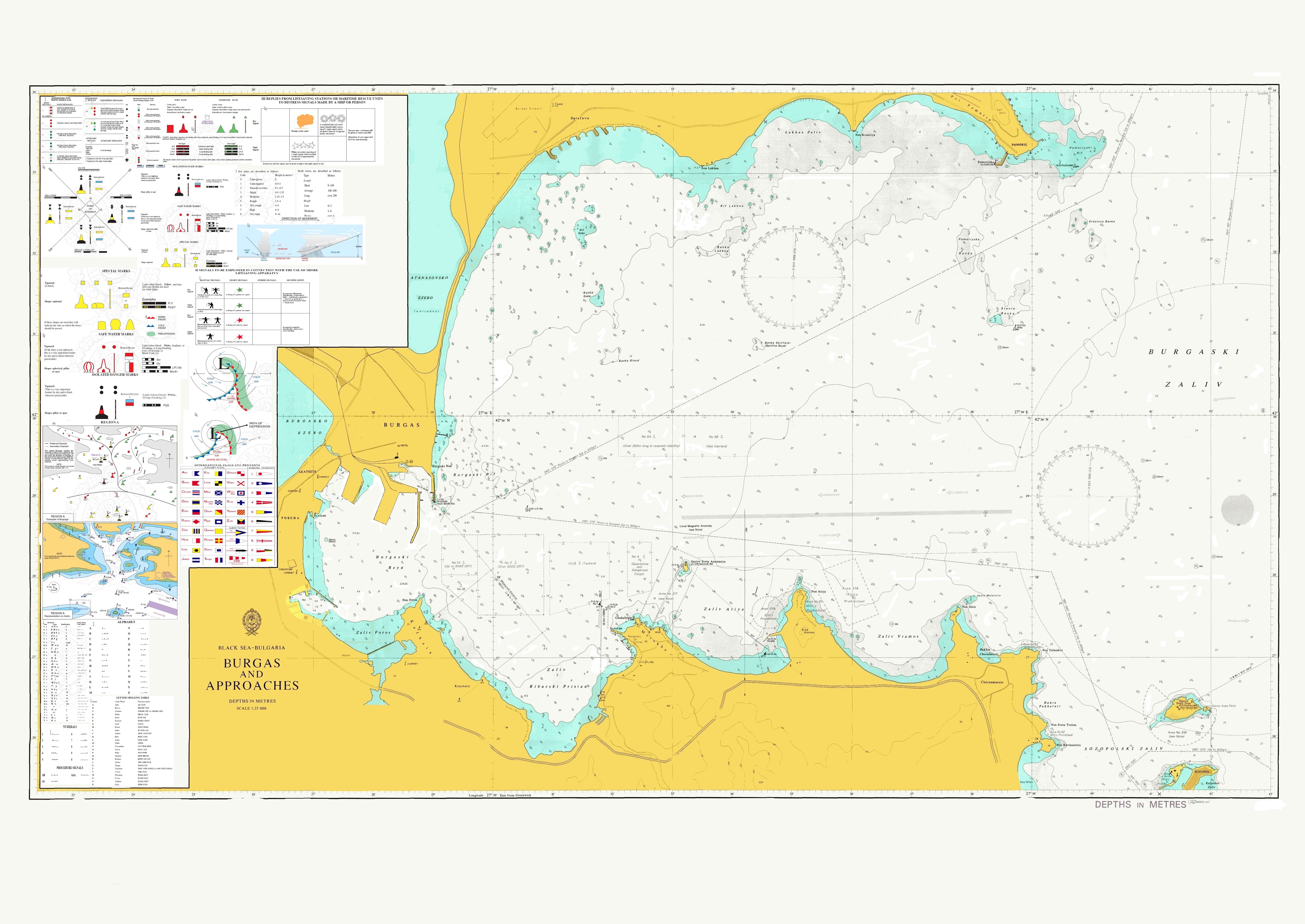Viewport: 1305px width, 924px height.
Task: Click the 'Ribarski Pristan' bay label
Action: tap(558, 687)
